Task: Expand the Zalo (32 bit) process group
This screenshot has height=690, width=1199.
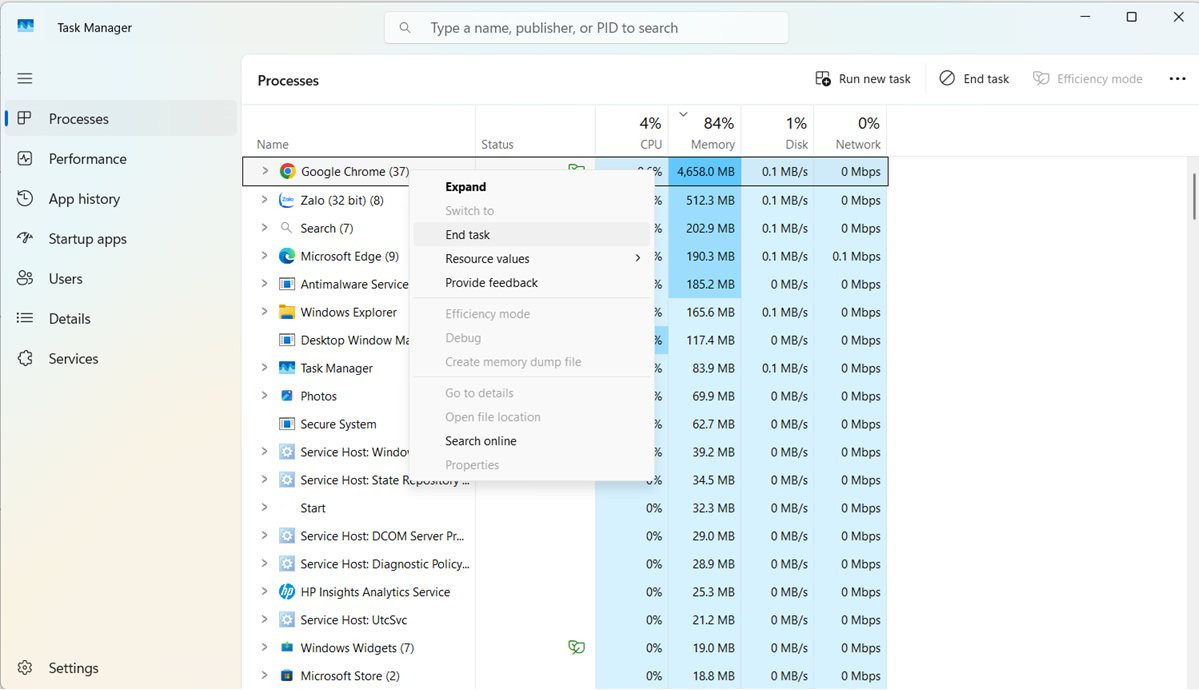Action: [x=264, y=200]
